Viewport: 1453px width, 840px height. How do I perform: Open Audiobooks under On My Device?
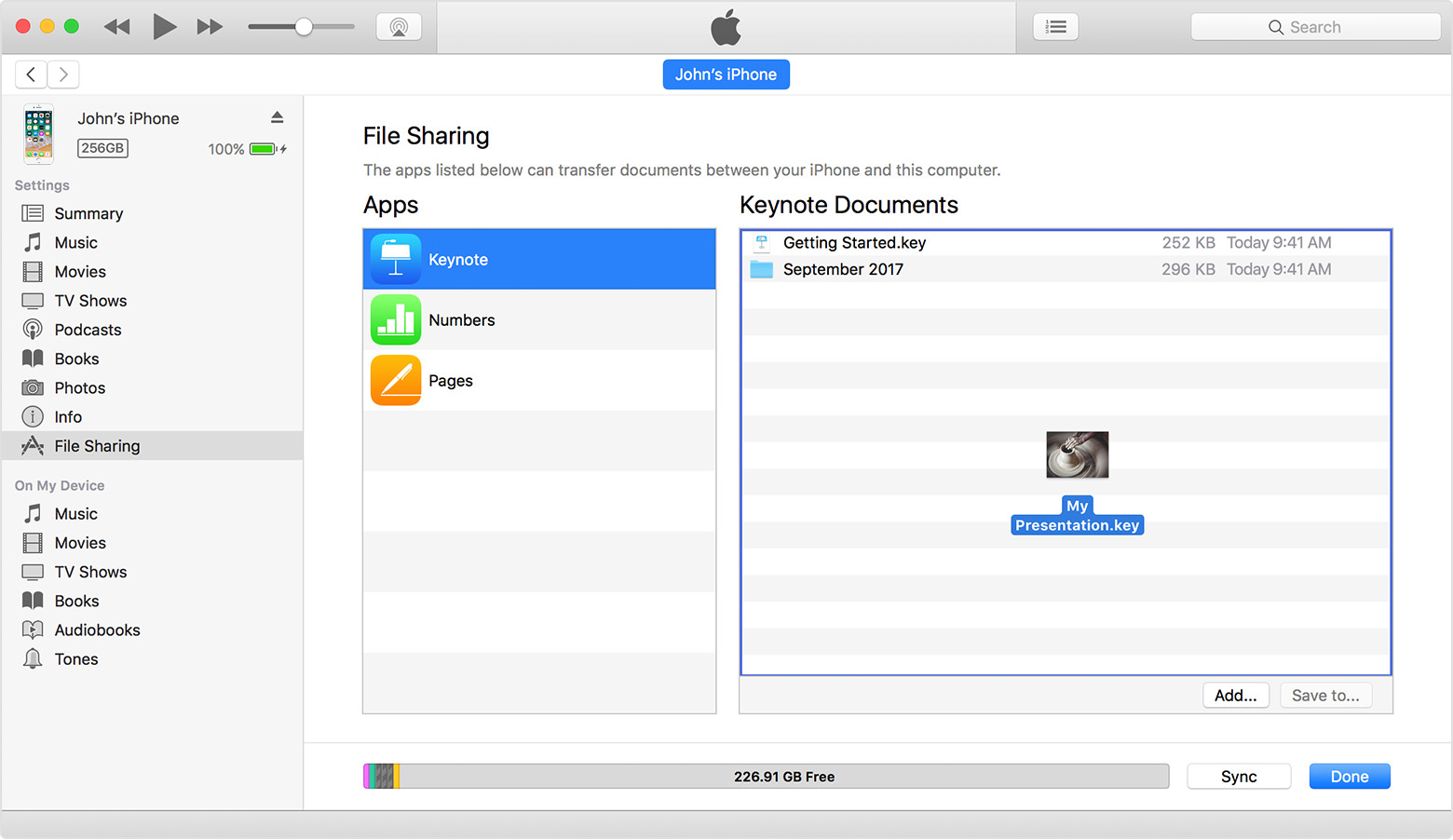pos(152,630)
